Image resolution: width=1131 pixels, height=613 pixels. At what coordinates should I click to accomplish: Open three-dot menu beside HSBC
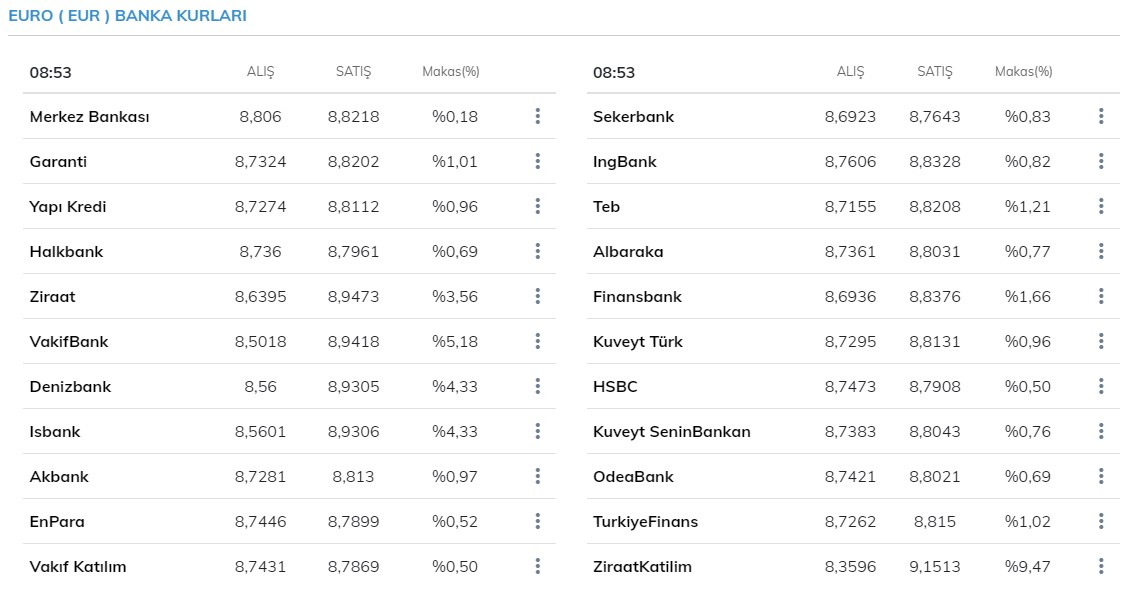click(x=1101, y=386)
